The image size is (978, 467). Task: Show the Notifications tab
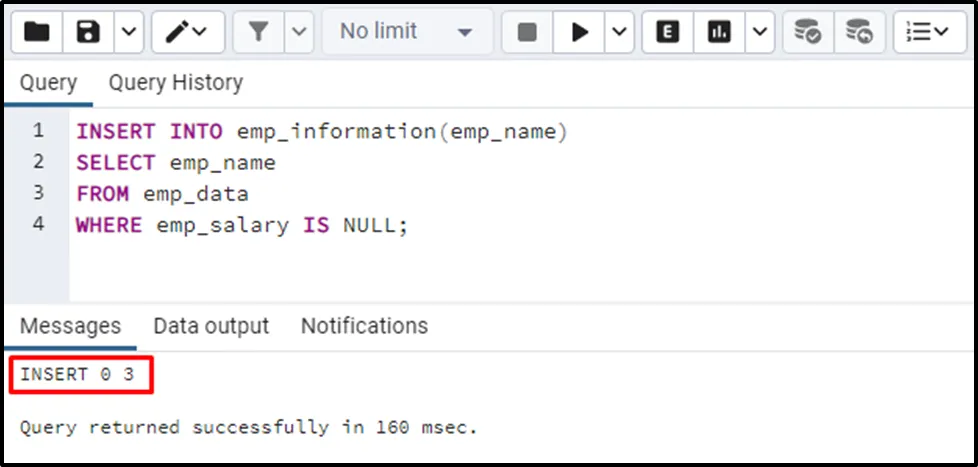(364, 326)
